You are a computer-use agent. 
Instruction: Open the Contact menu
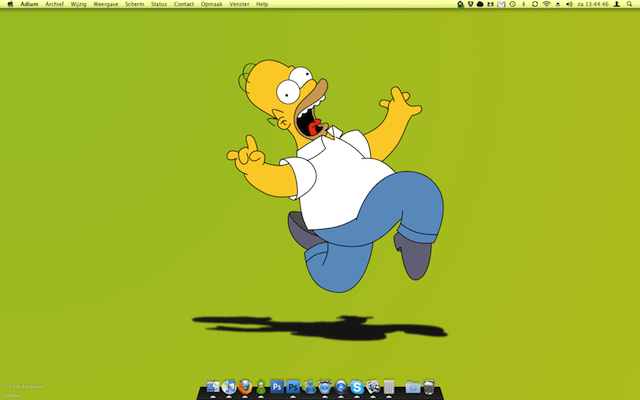click(184, 4)
